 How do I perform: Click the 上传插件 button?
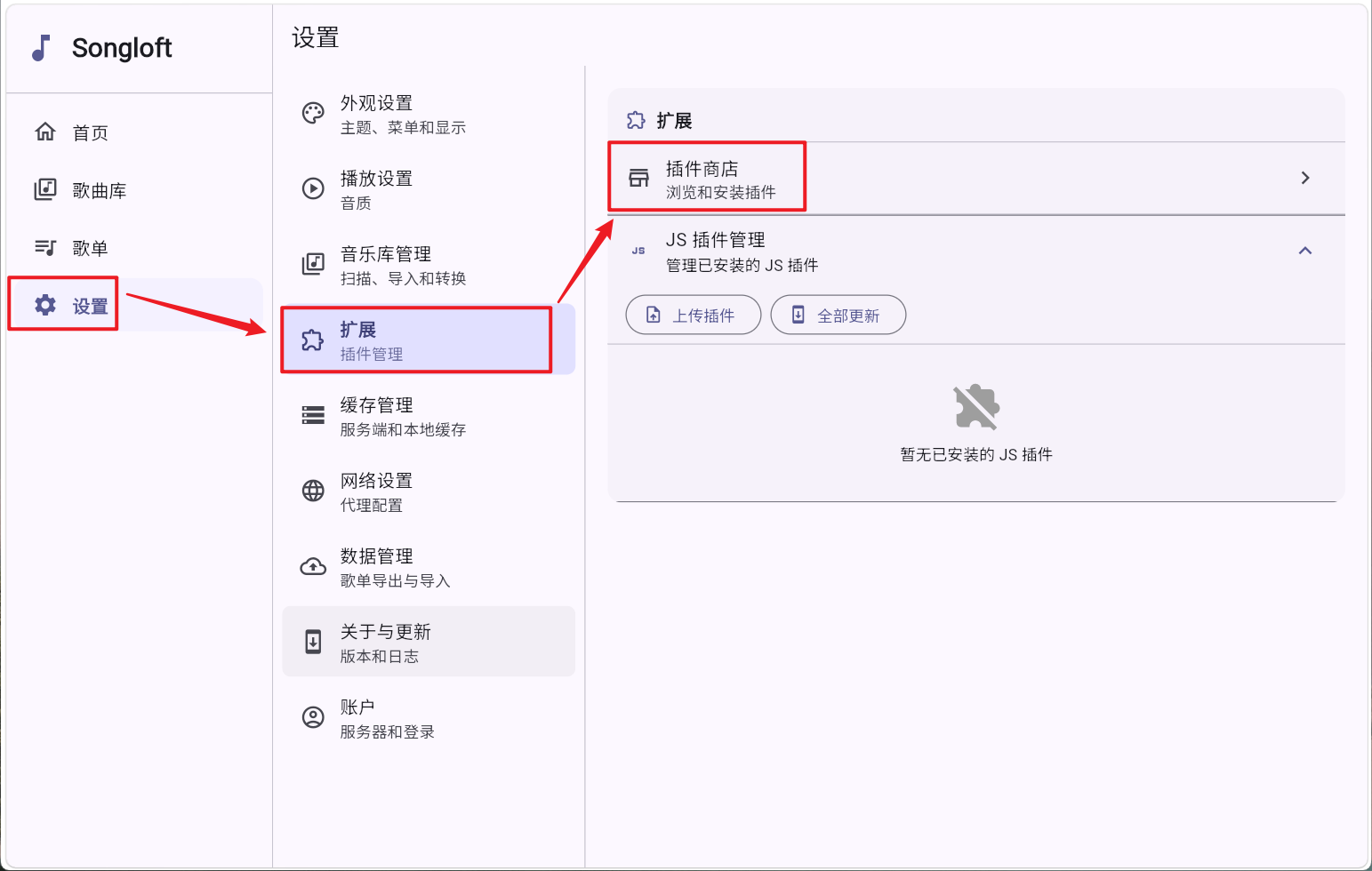pos(694,315)
